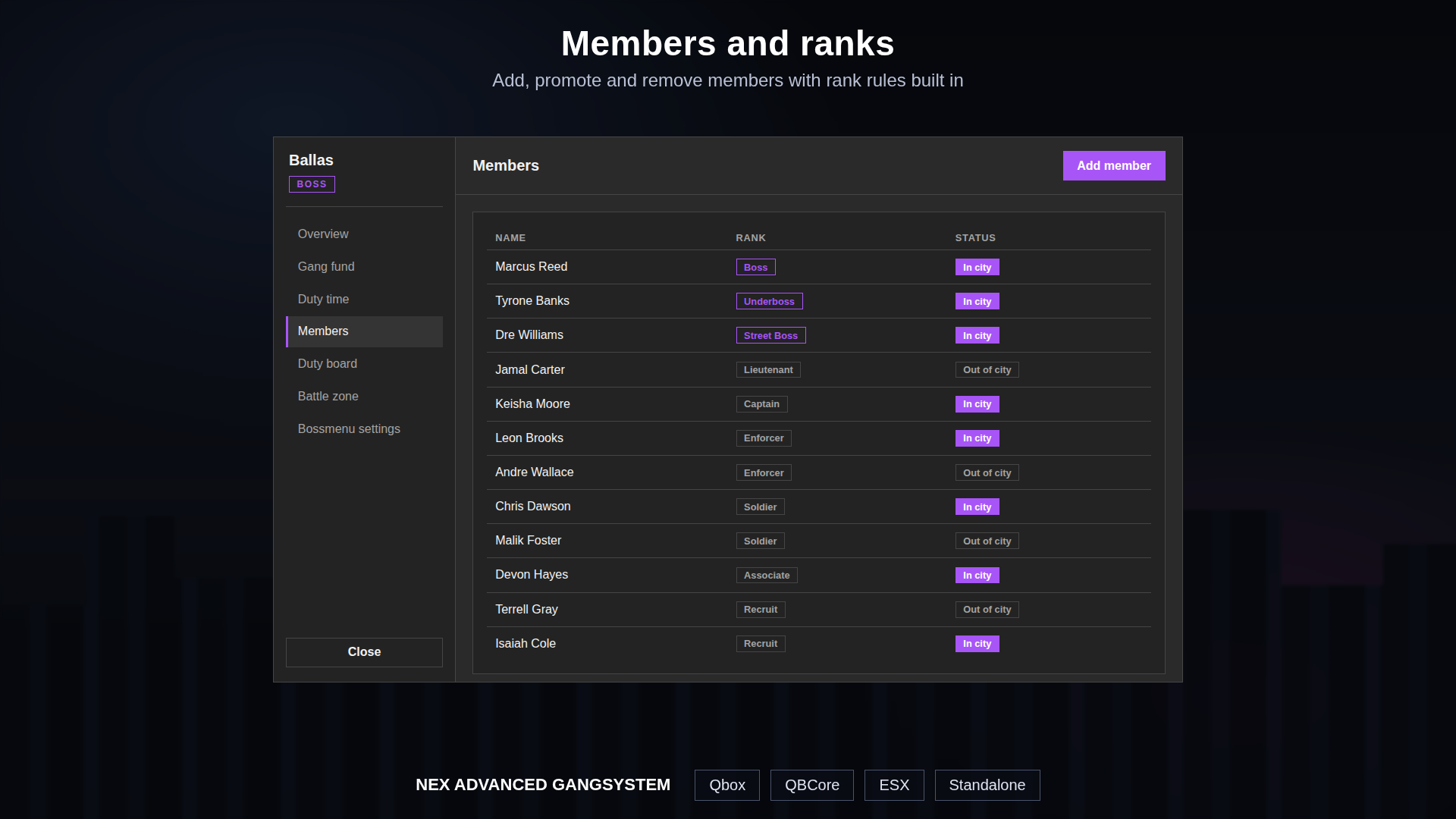Click the Boss rank badge of Marcus Reed
Screen dimensions: 1456x819
point(755,267)
